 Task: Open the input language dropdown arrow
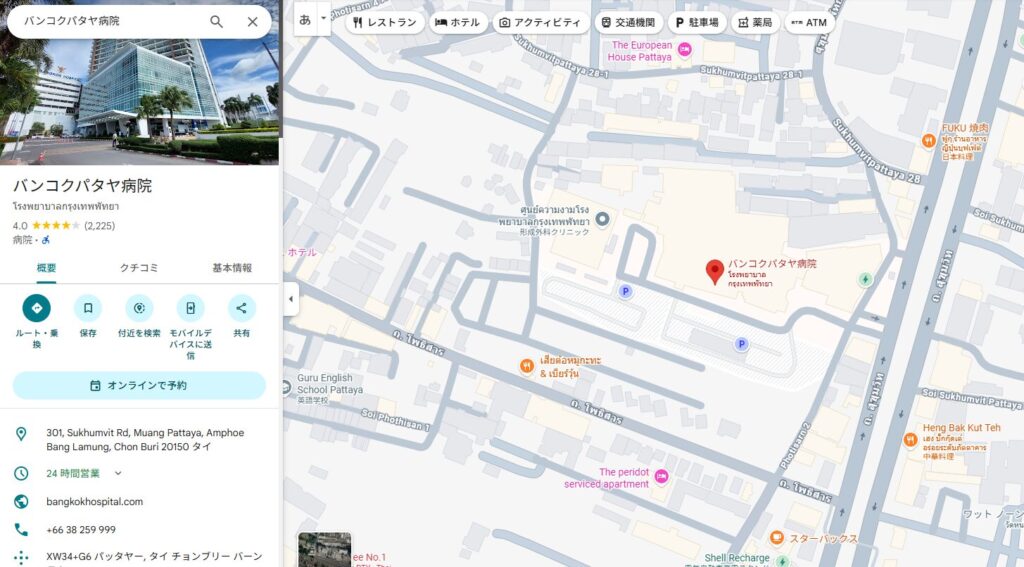(x=323, y=19)
